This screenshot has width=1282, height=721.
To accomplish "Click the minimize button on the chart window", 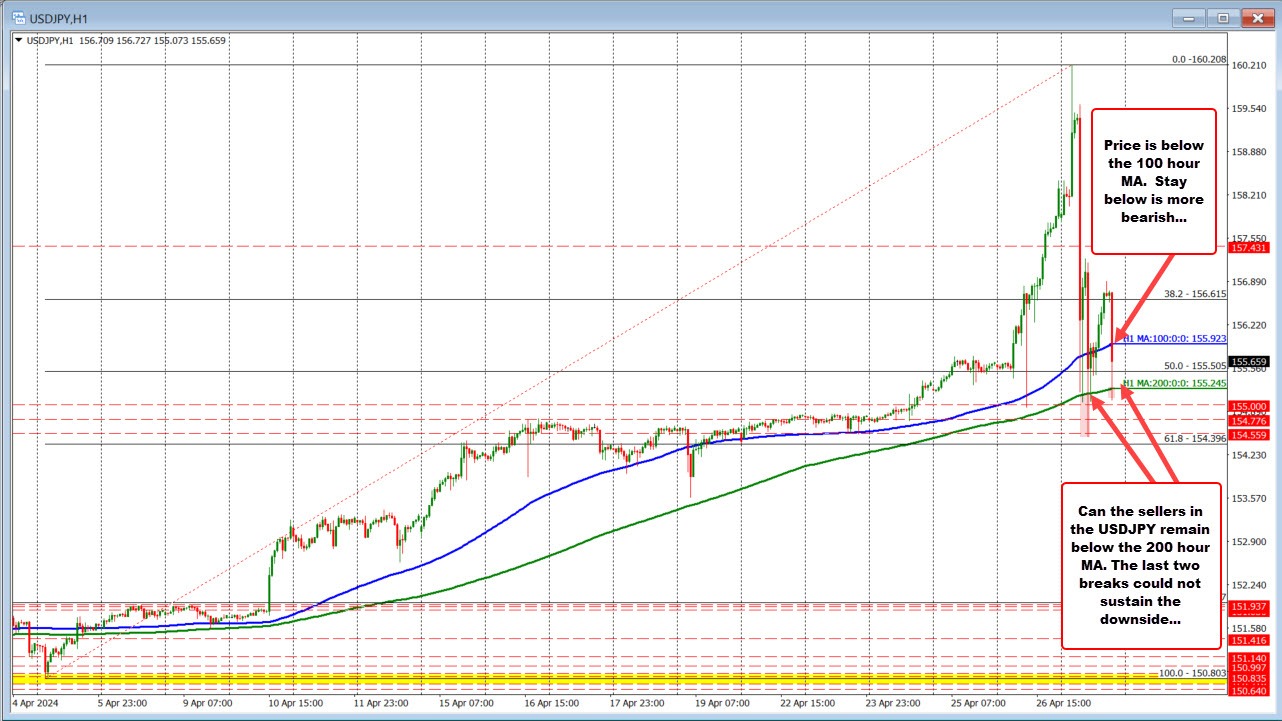I will coord(1187,17).
